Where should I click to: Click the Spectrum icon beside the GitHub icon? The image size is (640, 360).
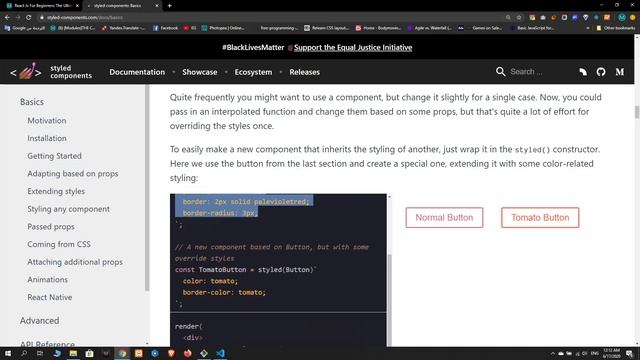click(x=583, y=72)
